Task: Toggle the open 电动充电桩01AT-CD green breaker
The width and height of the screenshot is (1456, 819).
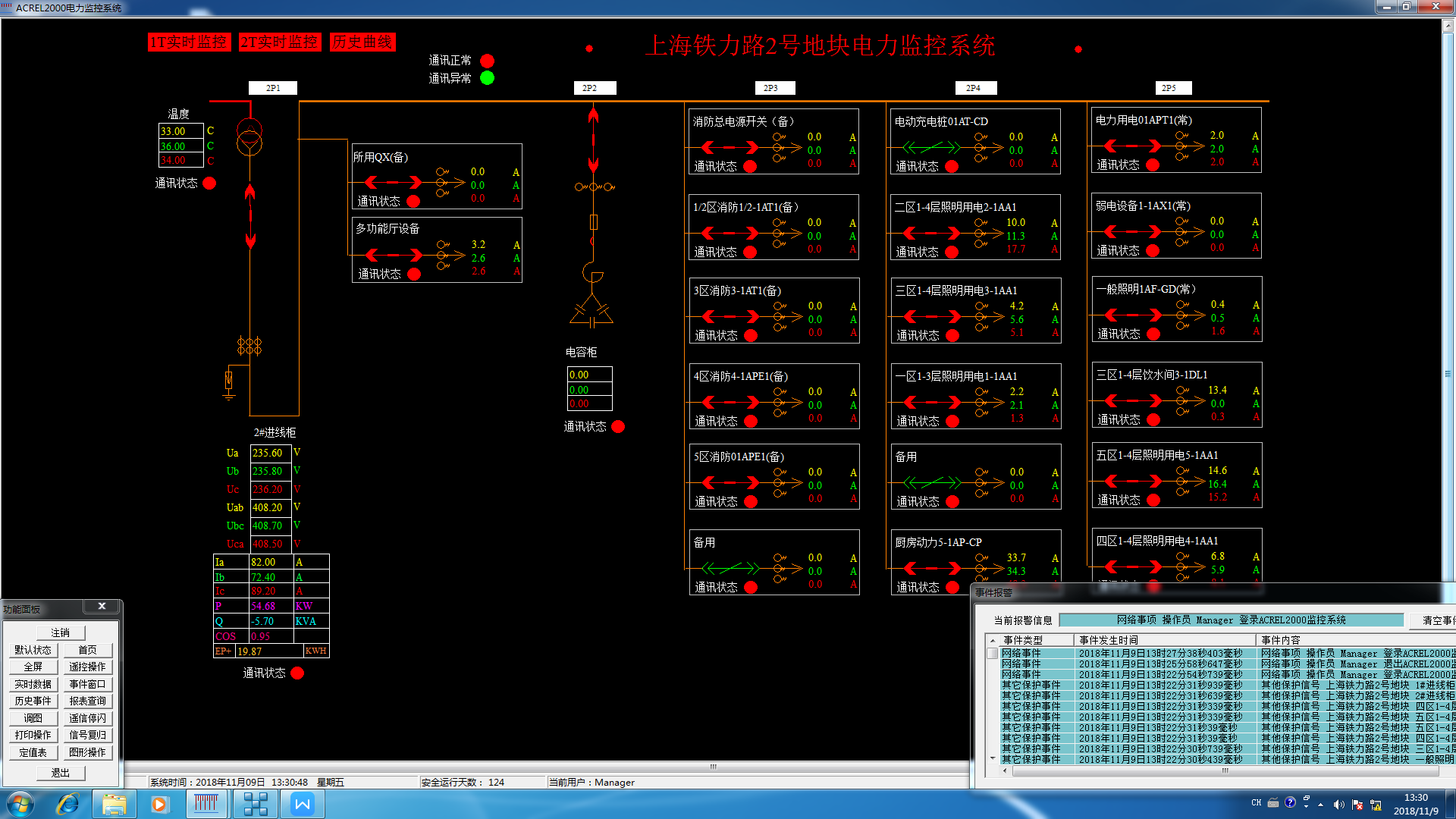Action: (x=932, y=147)
